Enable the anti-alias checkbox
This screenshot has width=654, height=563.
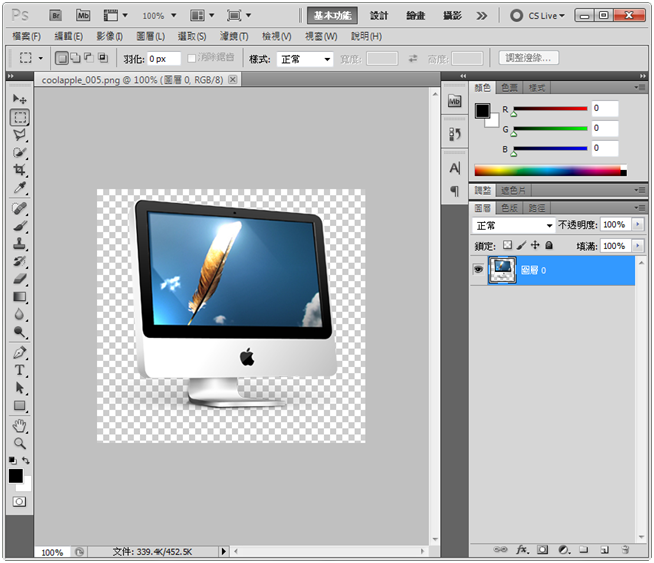[191, 58]
